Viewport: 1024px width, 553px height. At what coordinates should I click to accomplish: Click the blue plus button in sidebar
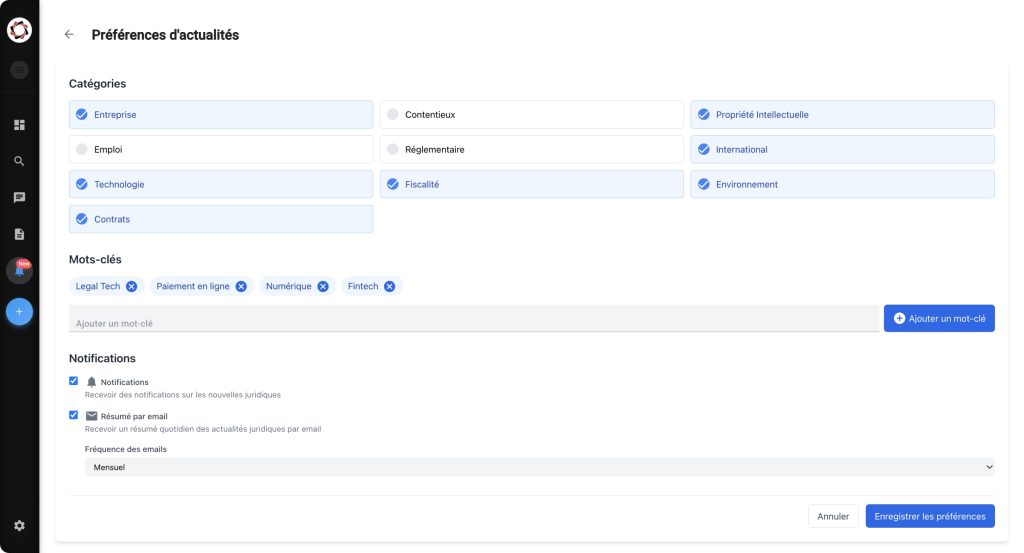[x=19, y=312]
